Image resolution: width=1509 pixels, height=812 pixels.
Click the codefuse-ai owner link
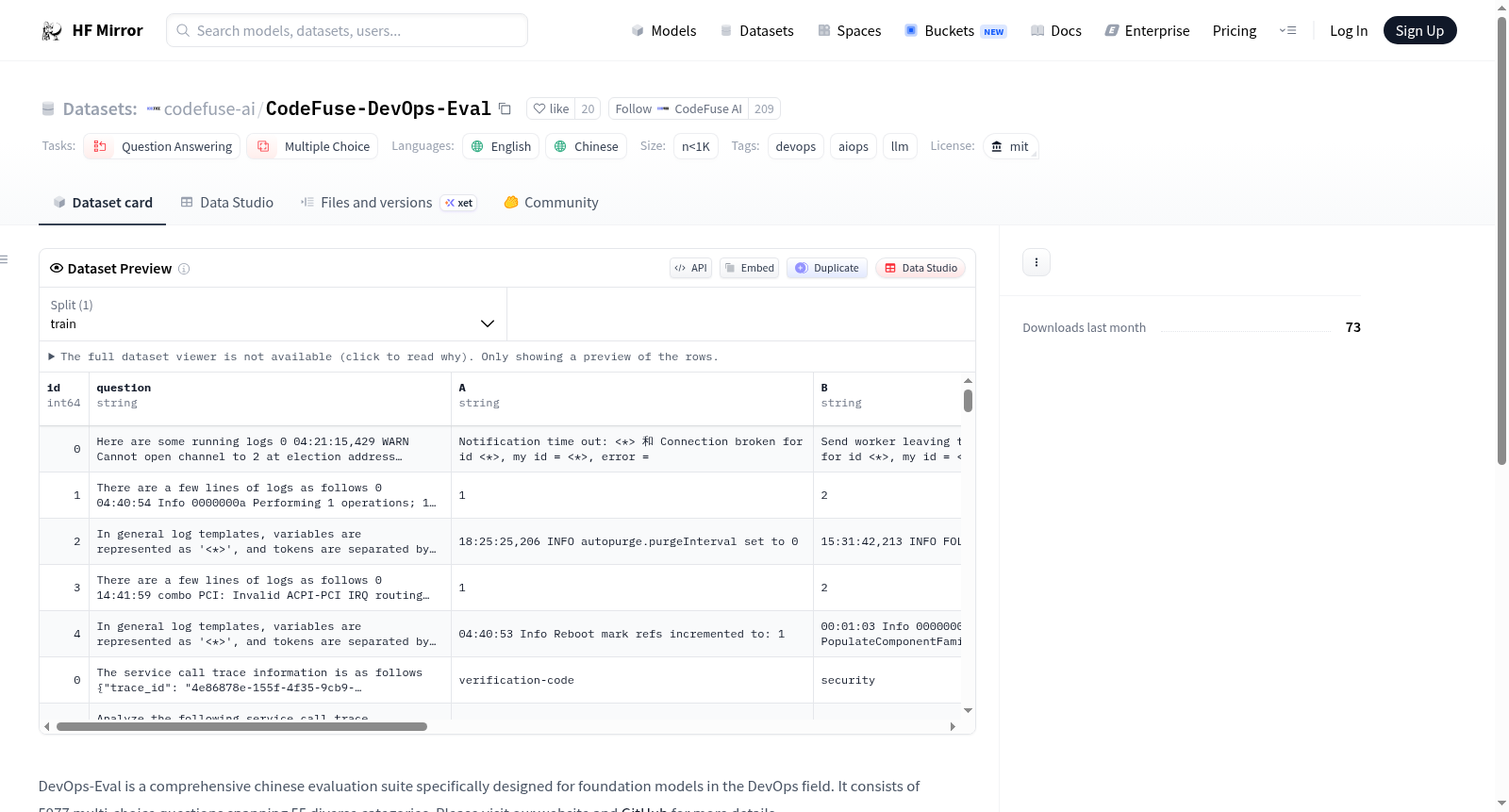(x=209, y=109)
